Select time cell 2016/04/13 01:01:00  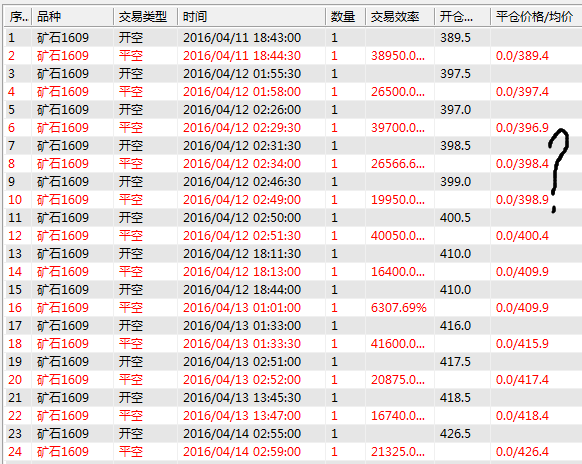(x=242, y=308)
